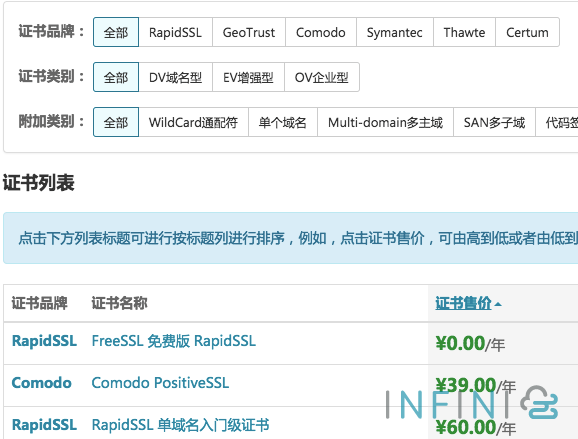The image size is (578, 439).
Task: Filter by SAN多子域 category
Action: click(x=494, y=122)
